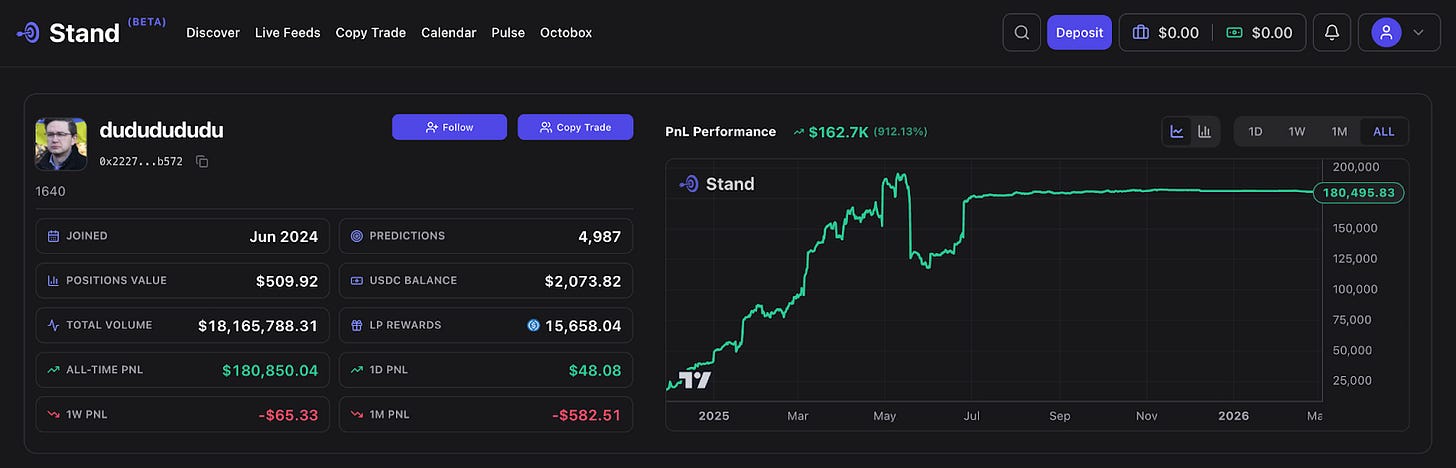The width and height of the screenshot is (1456, 468).
Task: Open the Calendar page
Action: (449, 32)
